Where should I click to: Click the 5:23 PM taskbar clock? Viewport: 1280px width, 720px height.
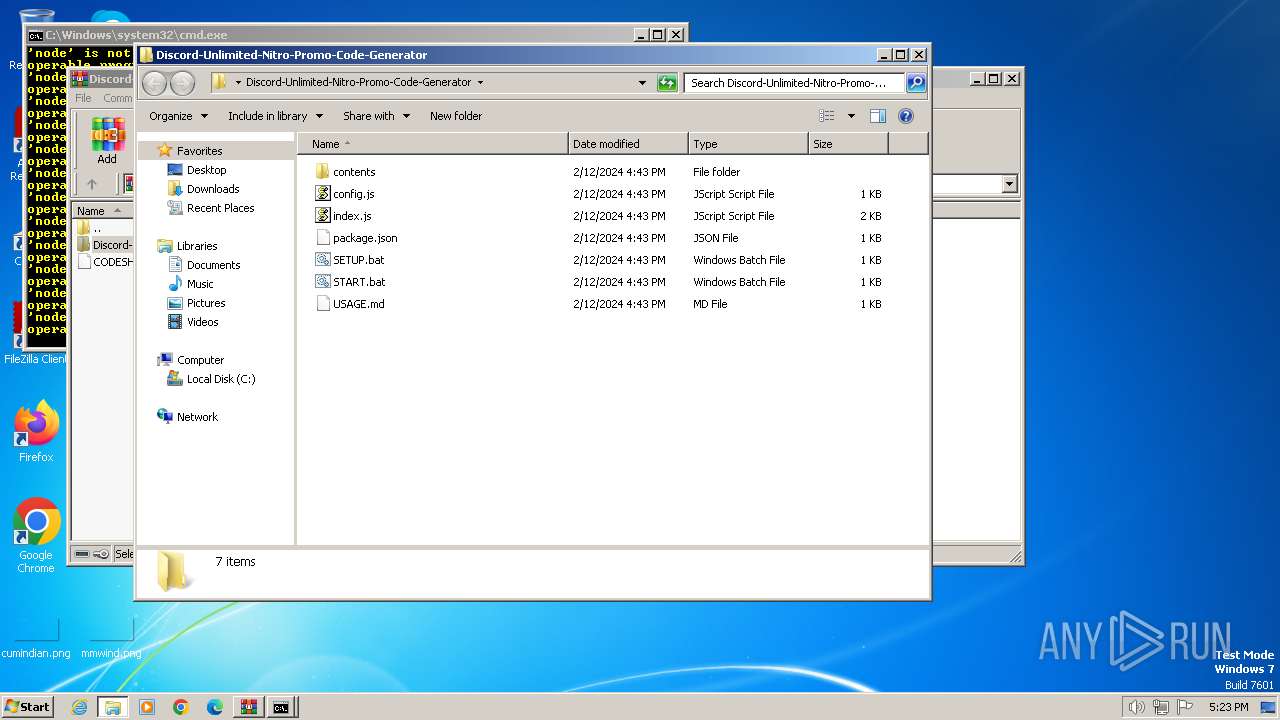click(x=1228, y=707)
